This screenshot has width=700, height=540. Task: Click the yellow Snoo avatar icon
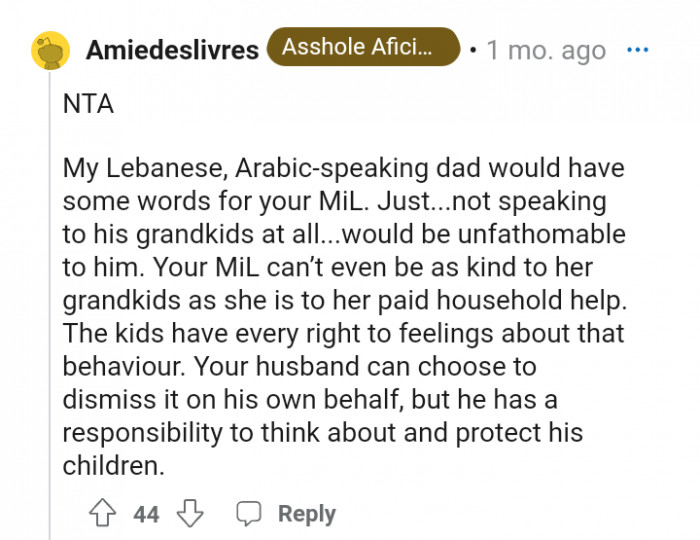pyautogui.click(x=51, y=50)
